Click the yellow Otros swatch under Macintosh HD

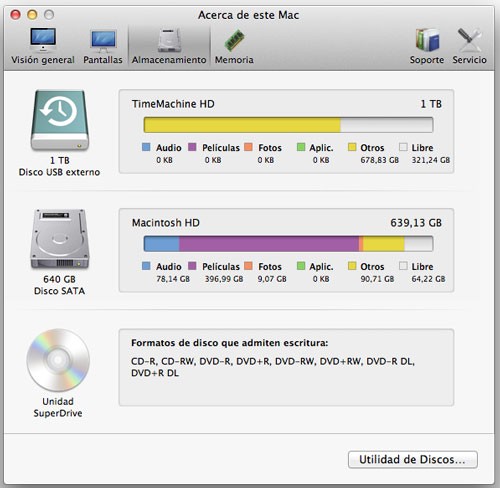coord(352,266)
